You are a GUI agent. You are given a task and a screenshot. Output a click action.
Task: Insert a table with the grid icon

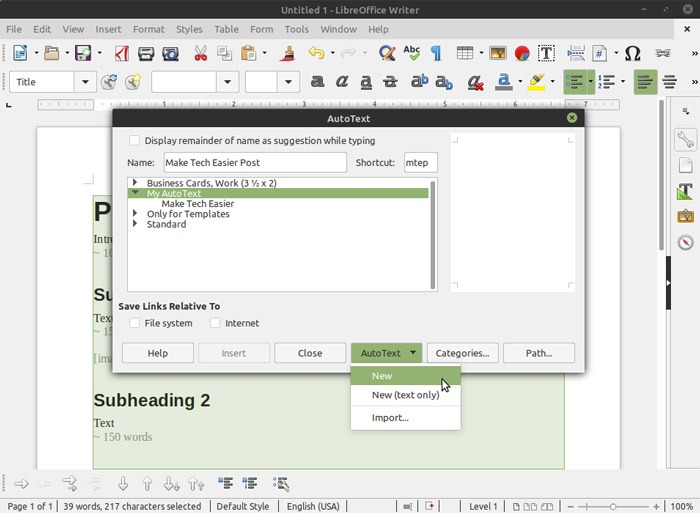465,53
